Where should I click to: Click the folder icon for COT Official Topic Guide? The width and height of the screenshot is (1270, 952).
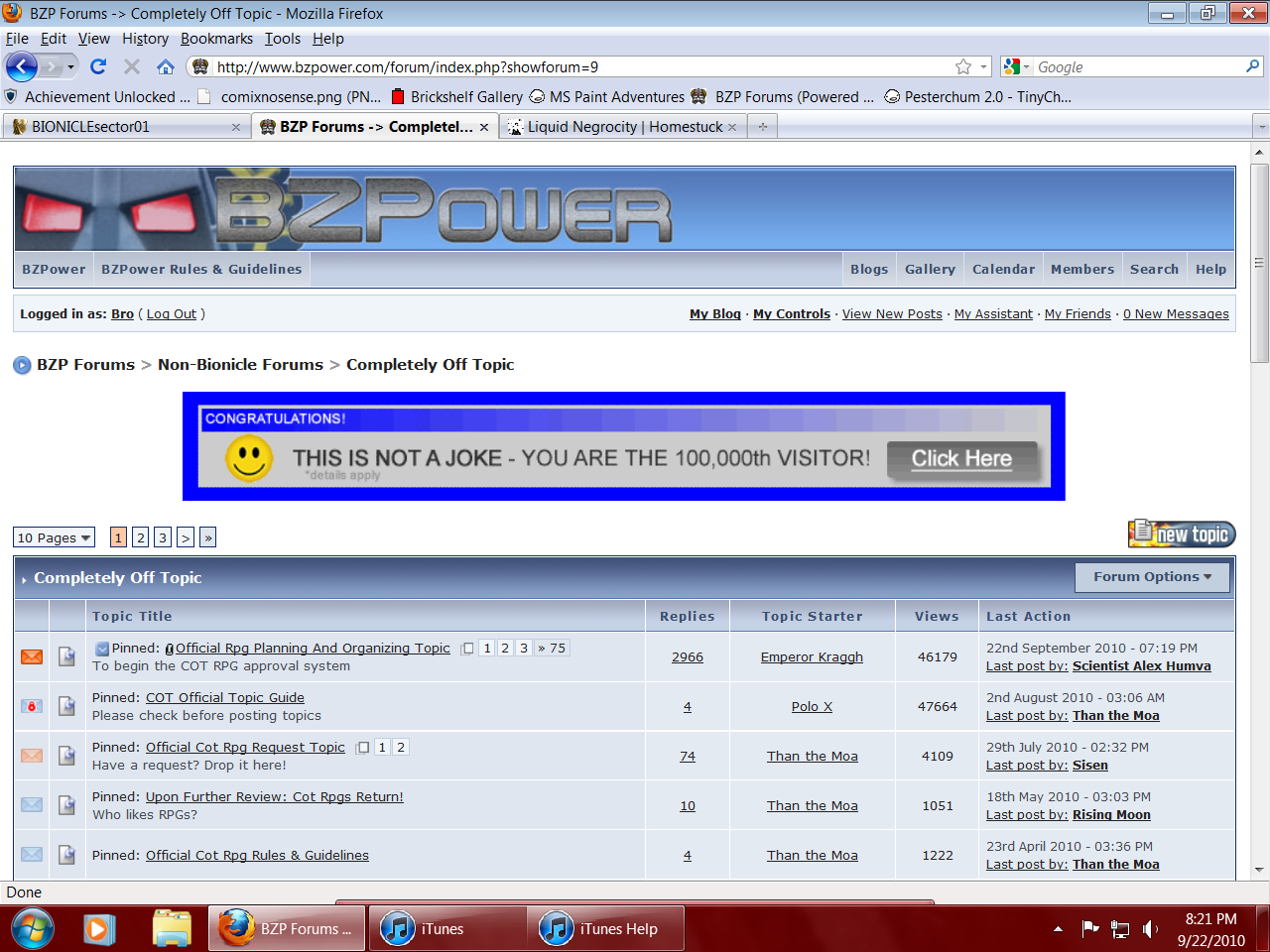click(32, 706)
